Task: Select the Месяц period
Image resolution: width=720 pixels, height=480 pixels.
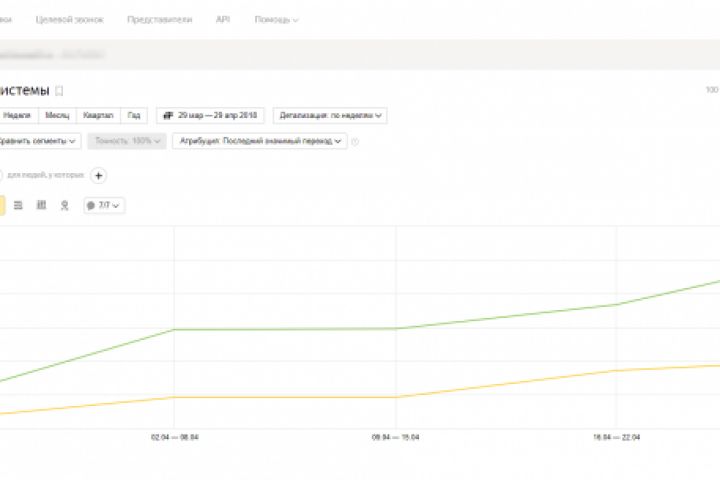Action: (58, 115)
